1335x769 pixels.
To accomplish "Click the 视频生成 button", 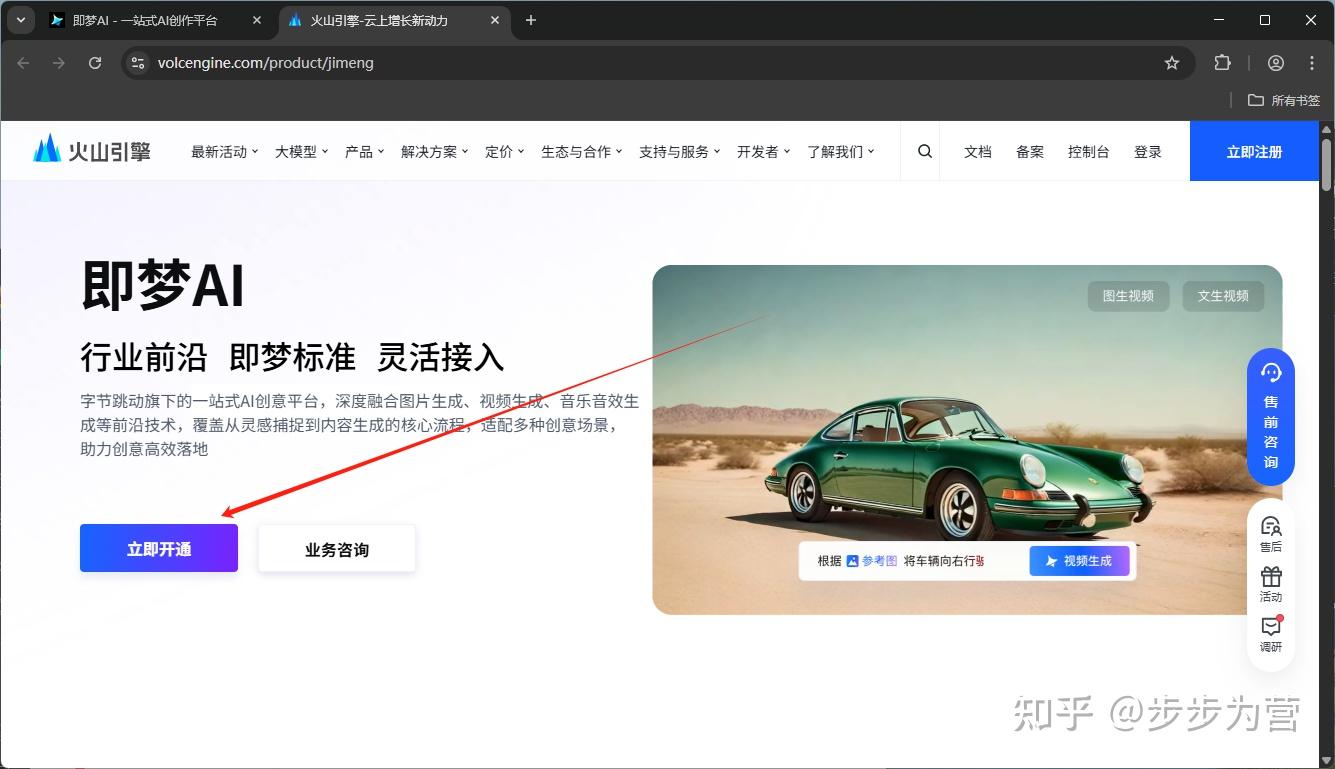I will pyautogui.click(x=1079, y=561).
